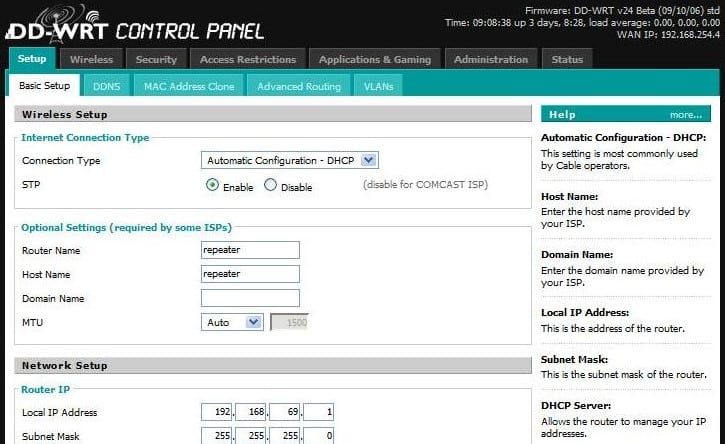Open the Administration tab
The height and width of the screenshot is (444, 725).
[491, 59]
